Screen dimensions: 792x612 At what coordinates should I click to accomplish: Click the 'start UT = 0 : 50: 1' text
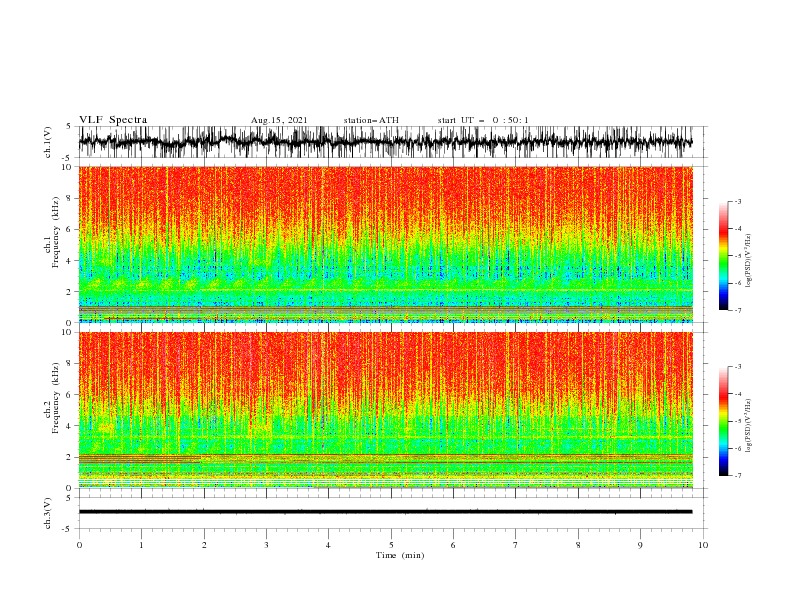click(483, 120)
